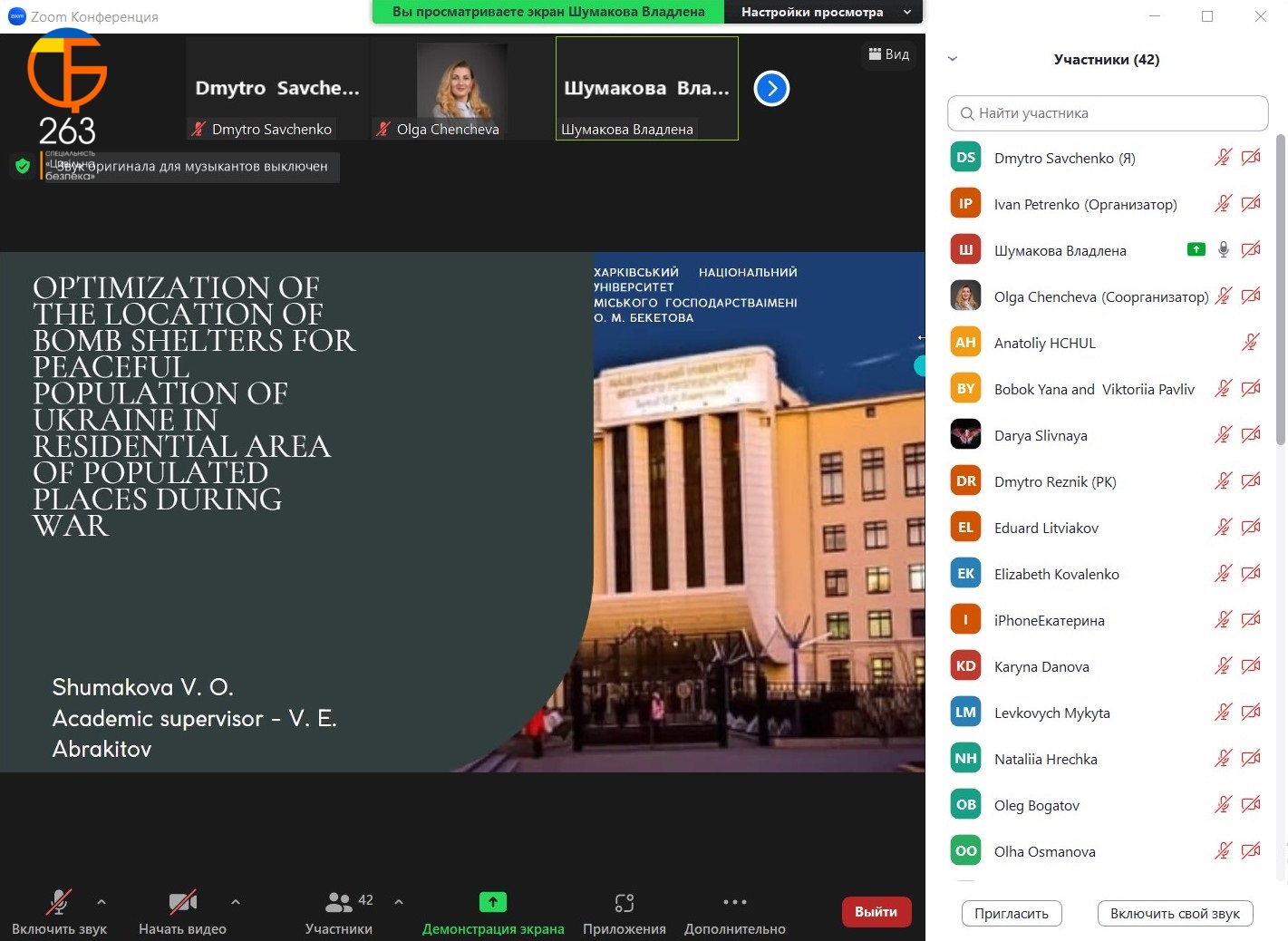
Task: Click the DS avatar of Dmytro Savchenko
Action: click(965, 158)
